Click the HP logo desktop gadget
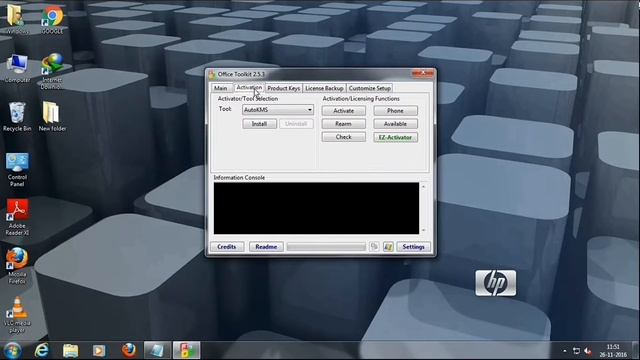Screen dimensions: 640x360 click(x=496, y=283)
